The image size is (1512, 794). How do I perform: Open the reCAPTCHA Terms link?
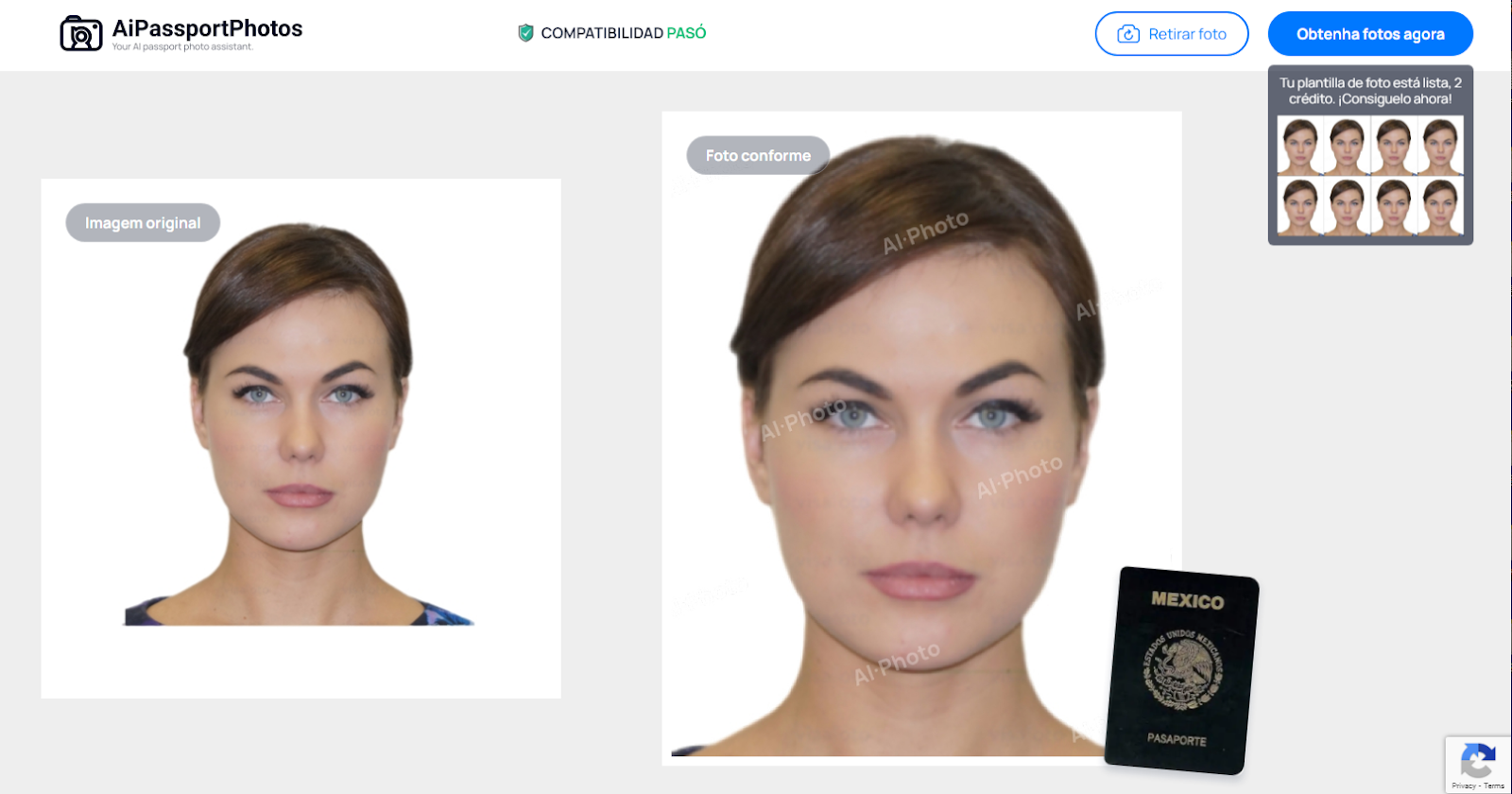click(x=1494, y=785)
